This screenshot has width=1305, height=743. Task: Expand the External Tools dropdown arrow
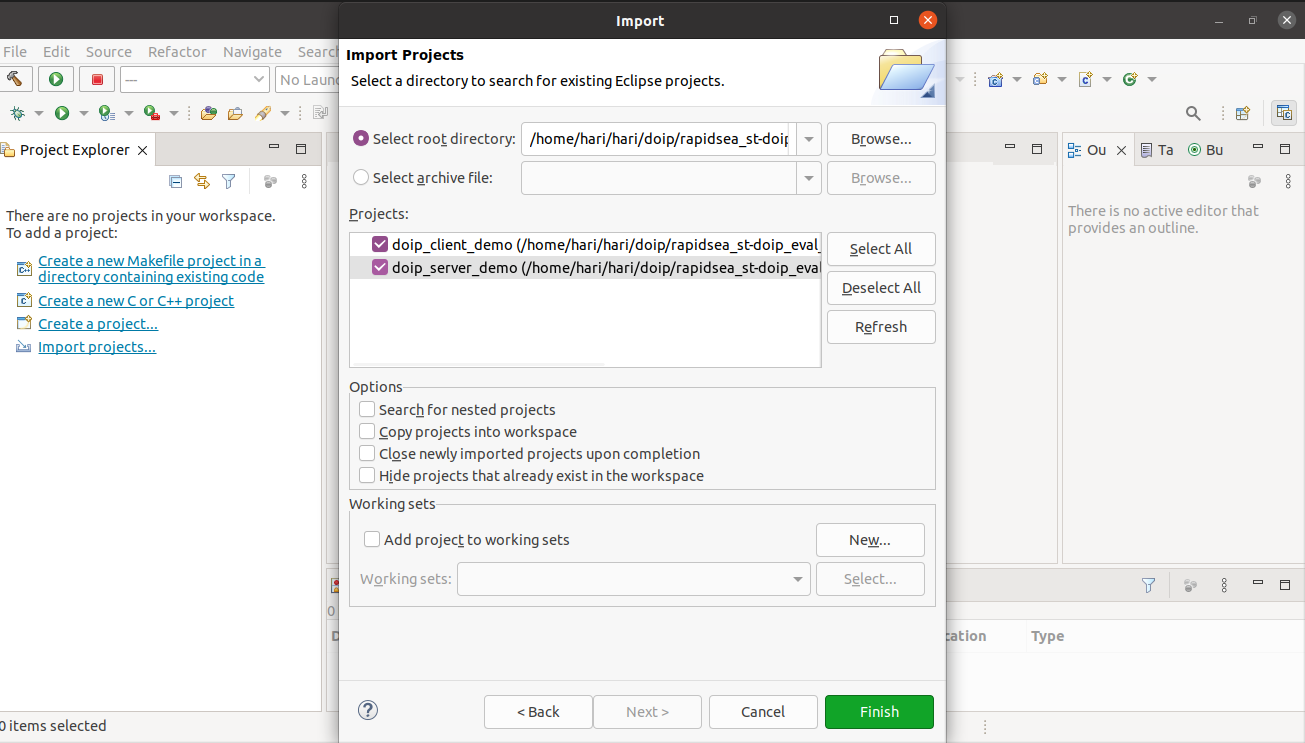[173, 113]
